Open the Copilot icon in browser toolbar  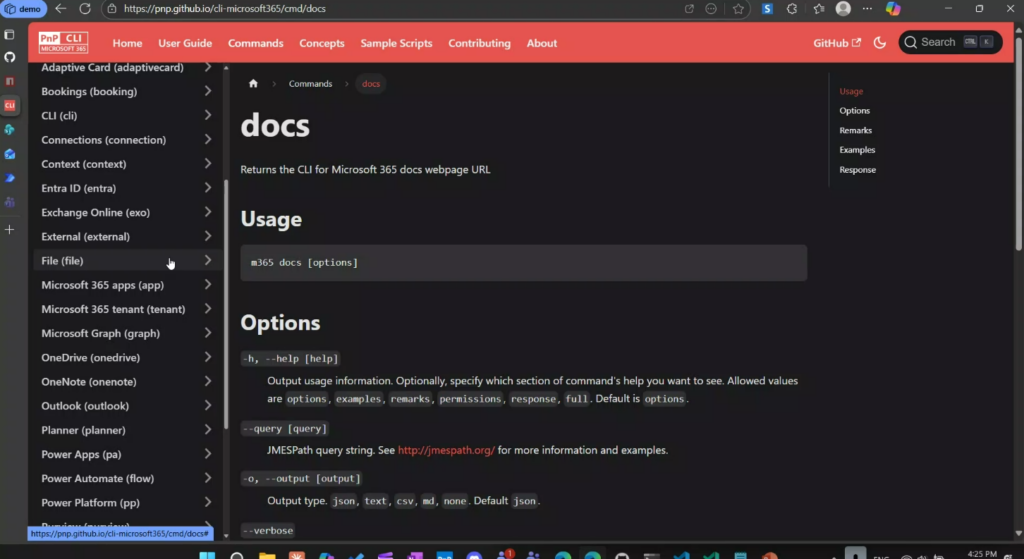[893, 9]
